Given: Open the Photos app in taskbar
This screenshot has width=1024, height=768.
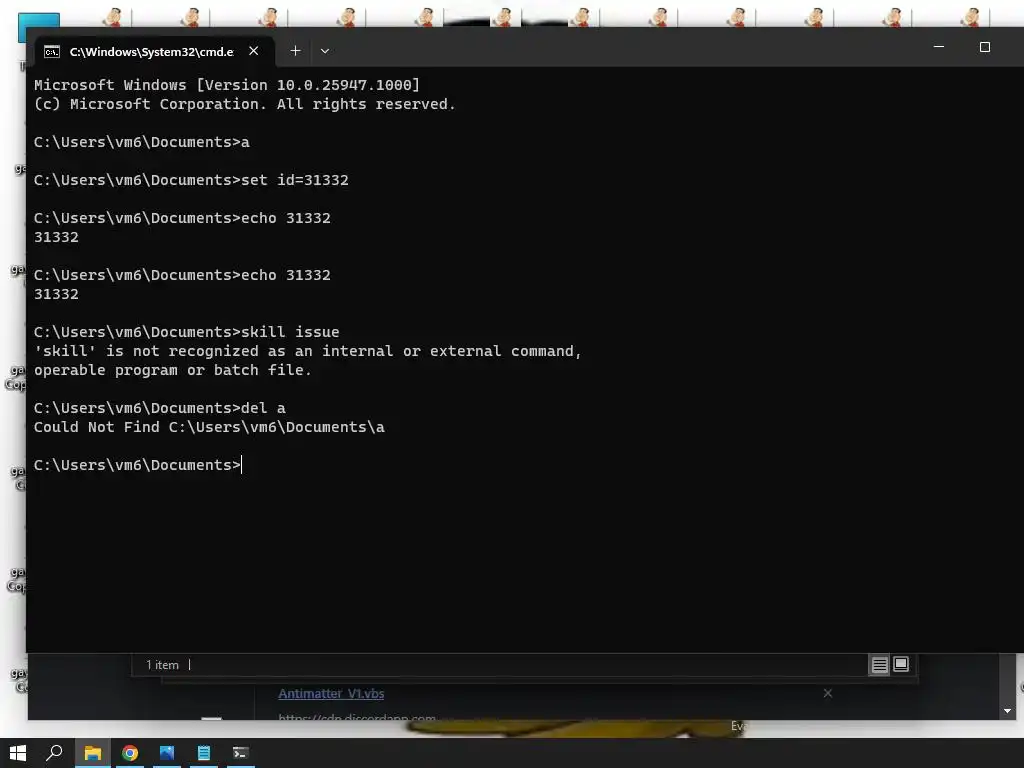Looking at the screenshot, I should pos(167,753).
